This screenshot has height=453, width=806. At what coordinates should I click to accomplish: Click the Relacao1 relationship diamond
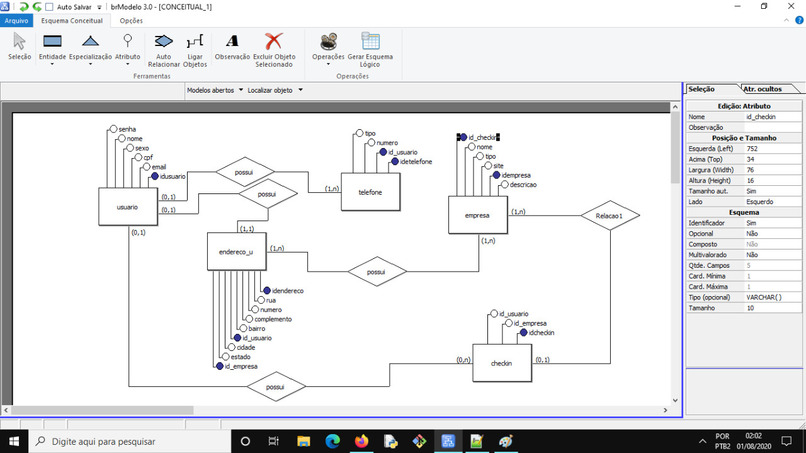610,215
